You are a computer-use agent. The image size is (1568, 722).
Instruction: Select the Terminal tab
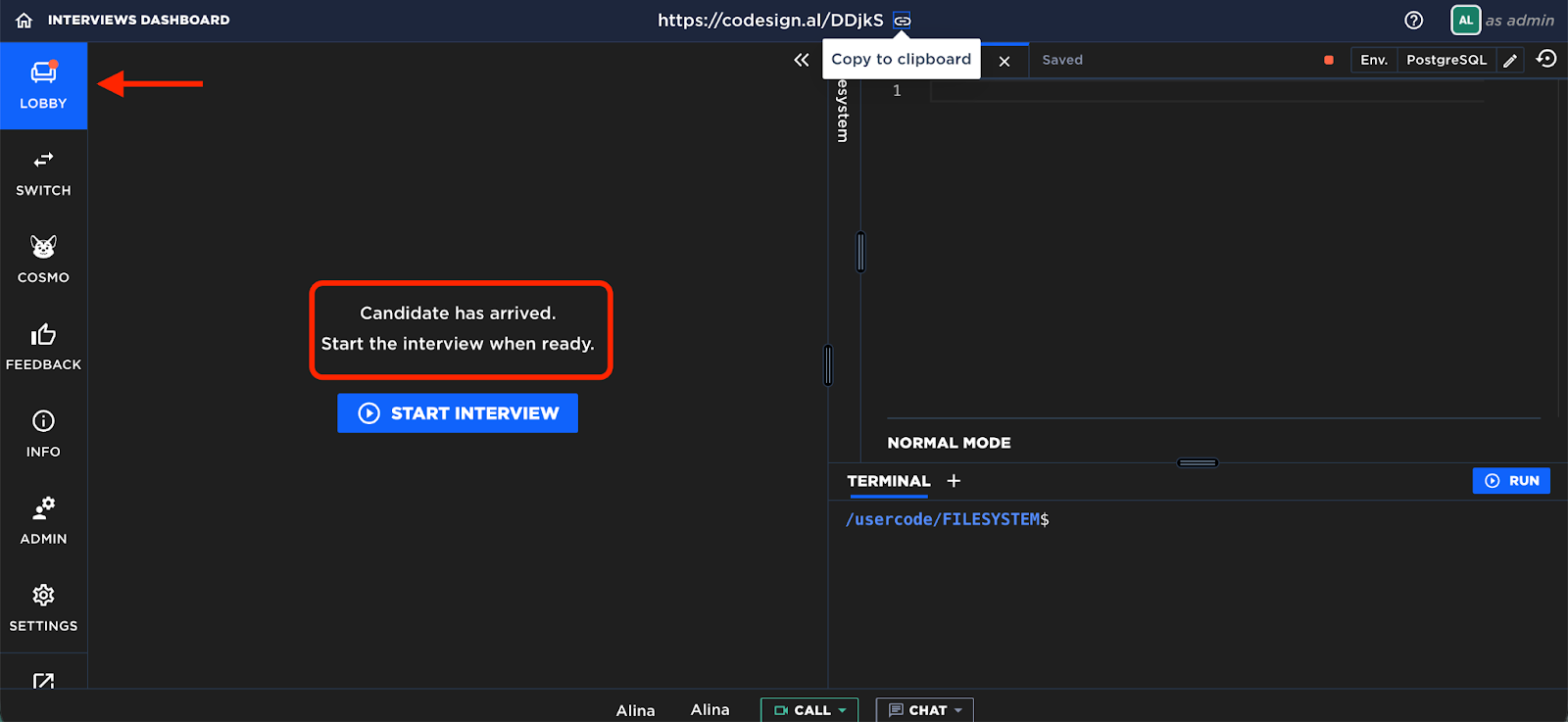[888, 481]
